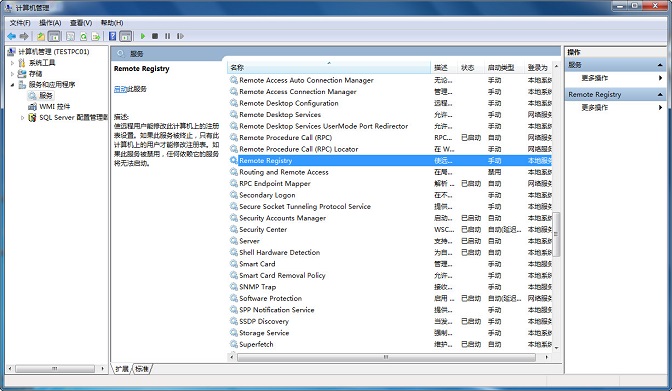Open the 查看(V) menu

(81, 23)
